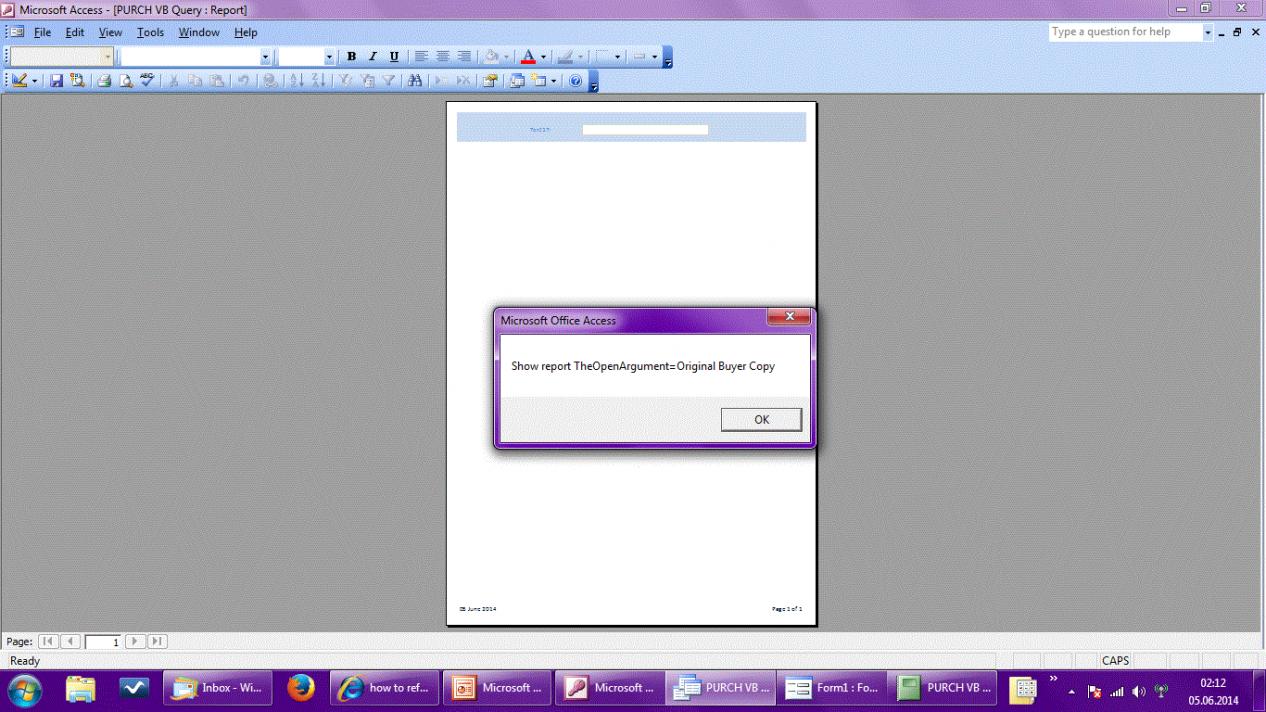Screen dimensions: 1266x712
Task: Click the Cut scissors icon
Action: (174, 81)
